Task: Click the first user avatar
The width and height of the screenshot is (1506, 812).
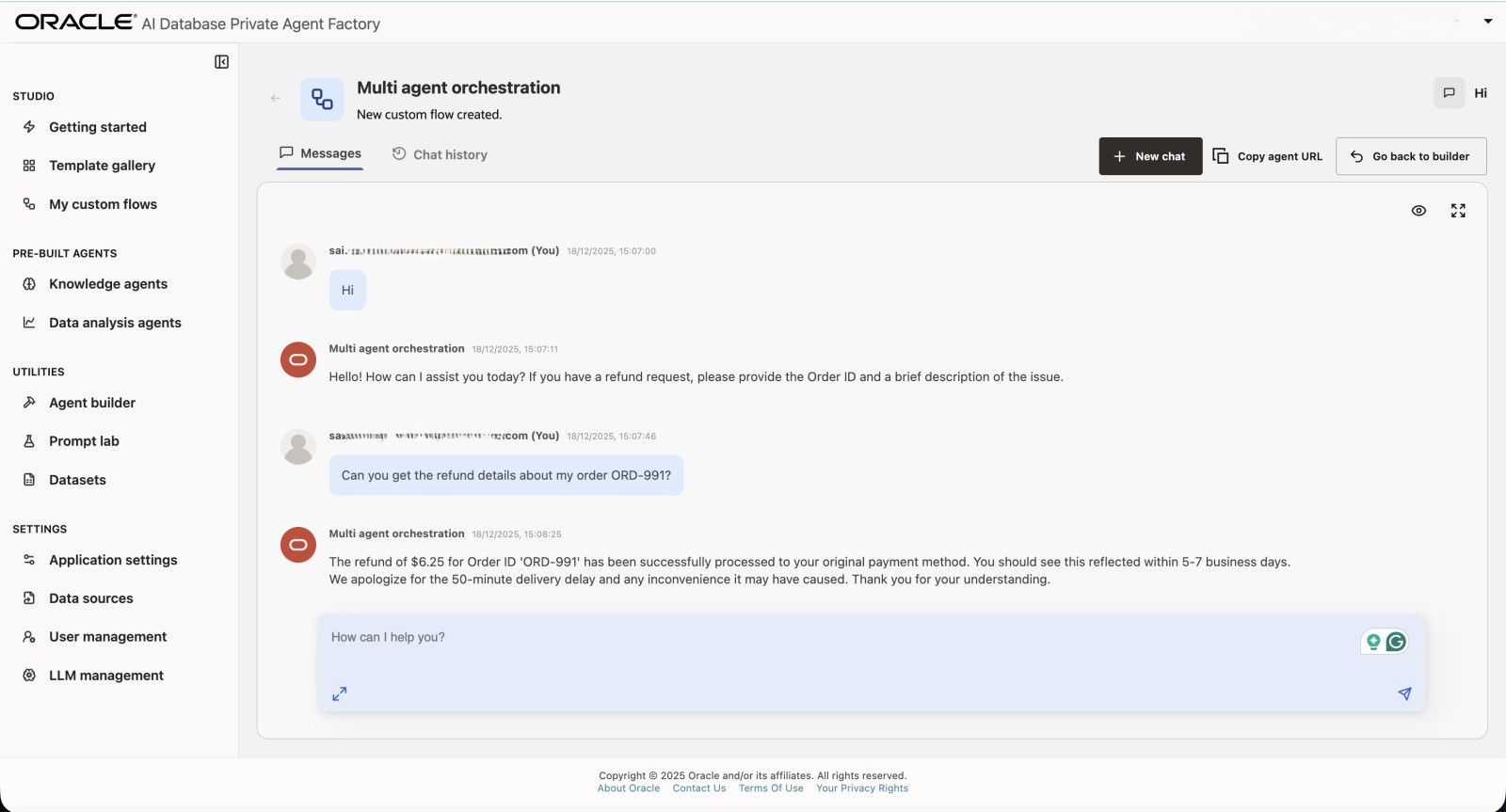Action: [298, 263]
